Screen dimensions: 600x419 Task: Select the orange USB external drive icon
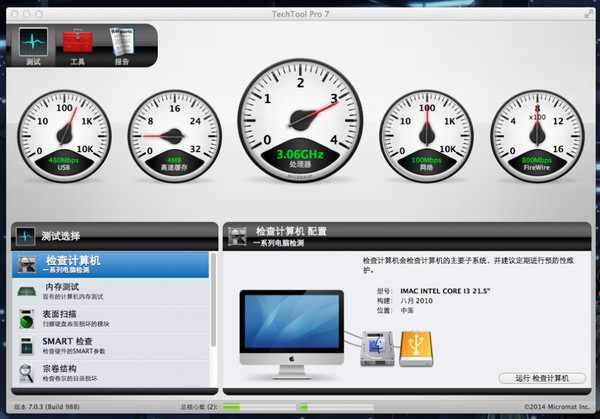[x=416, y=349]
